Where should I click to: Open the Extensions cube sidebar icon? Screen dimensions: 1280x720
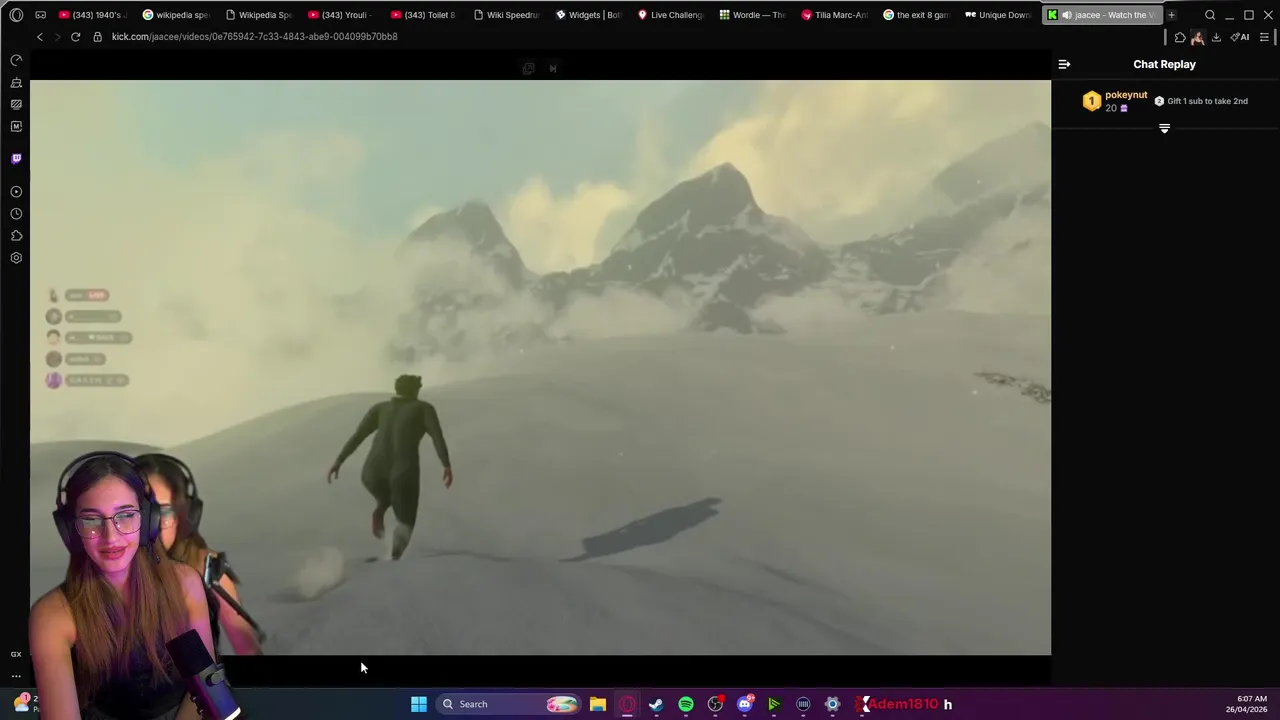16,236
